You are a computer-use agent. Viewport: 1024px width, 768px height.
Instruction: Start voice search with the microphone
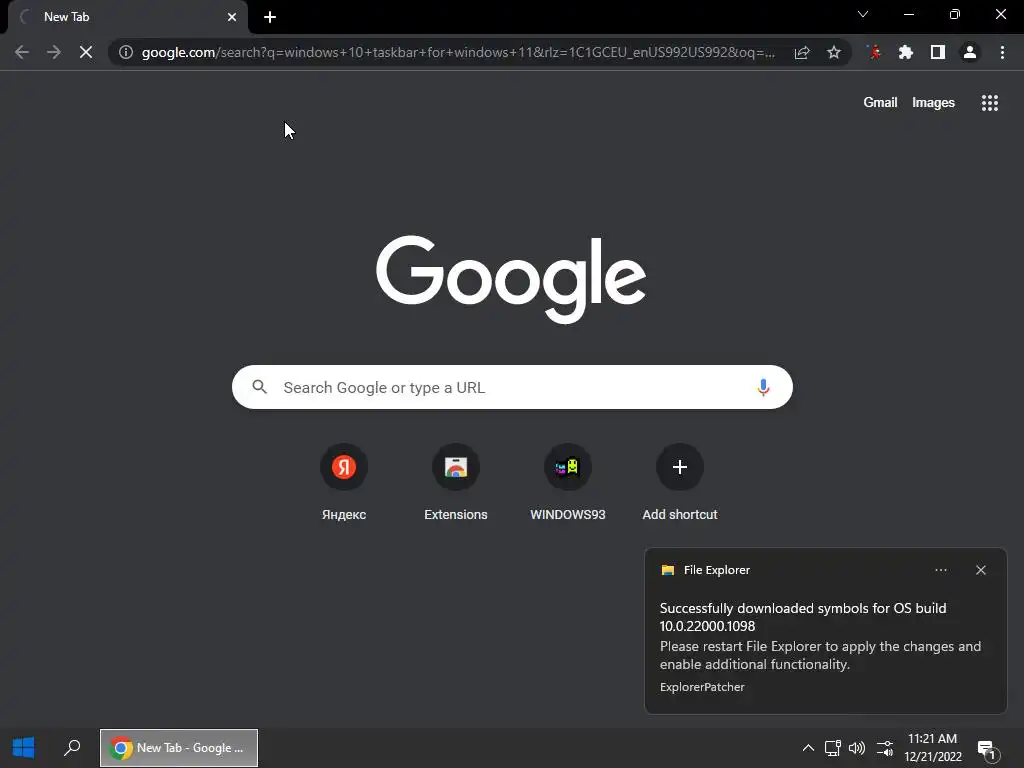(x=763, y=387)
